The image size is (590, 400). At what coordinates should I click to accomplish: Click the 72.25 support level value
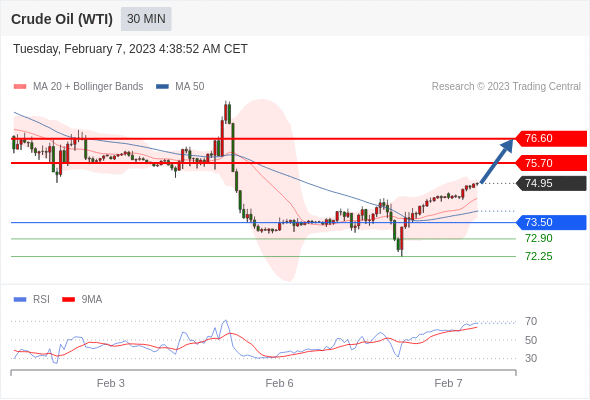click(x=539, y=256)
